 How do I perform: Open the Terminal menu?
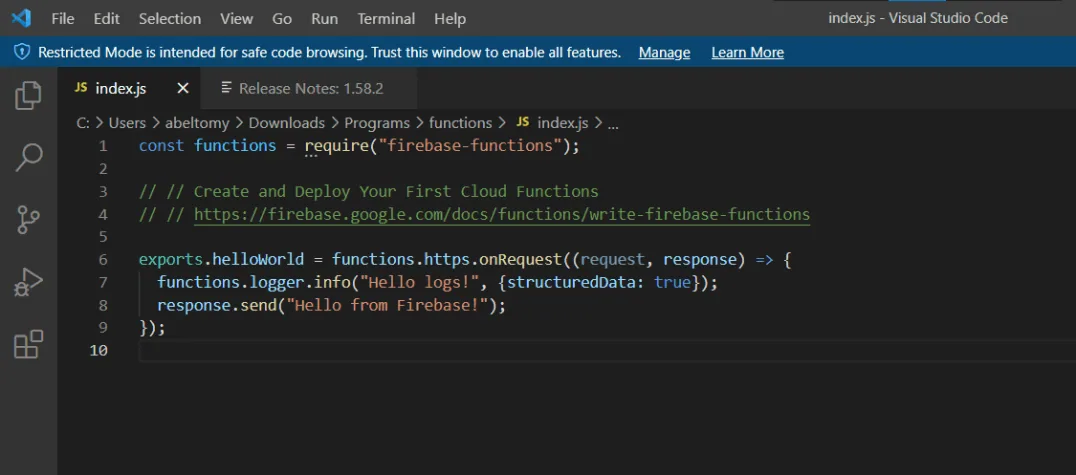(x=386, y=19)
